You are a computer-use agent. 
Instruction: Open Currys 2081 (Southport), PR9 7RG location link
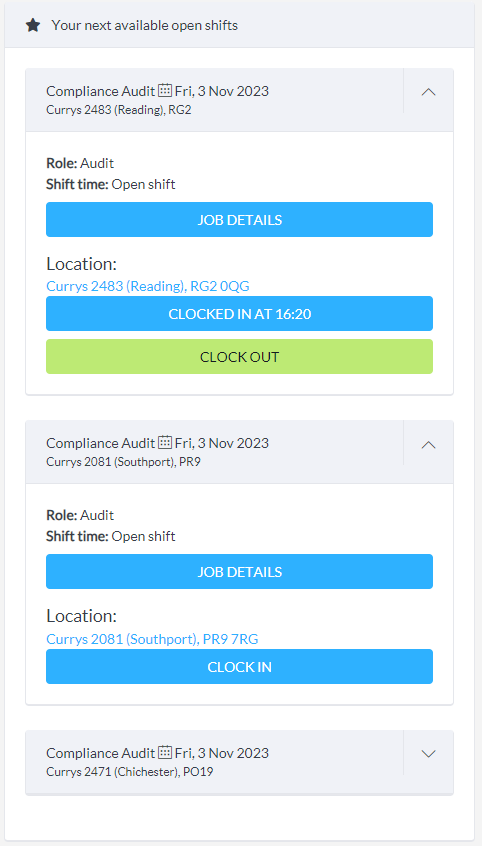pyautogui.click(x=152, y=639)
